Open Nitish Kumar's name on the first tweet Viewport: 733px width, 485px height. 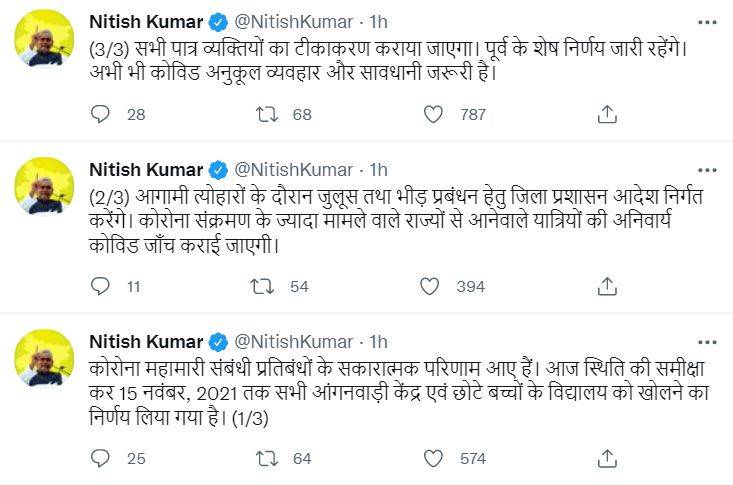146,21
